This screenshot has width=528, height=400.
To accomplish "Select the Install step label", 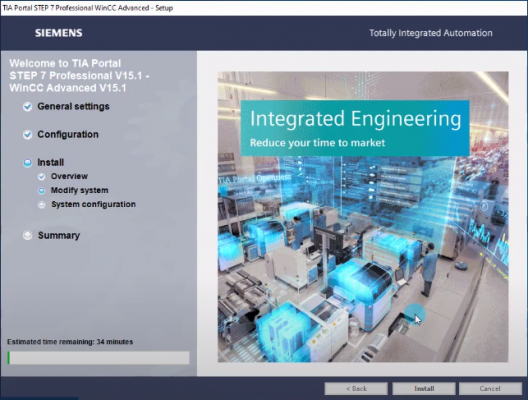I will [51, 162].
